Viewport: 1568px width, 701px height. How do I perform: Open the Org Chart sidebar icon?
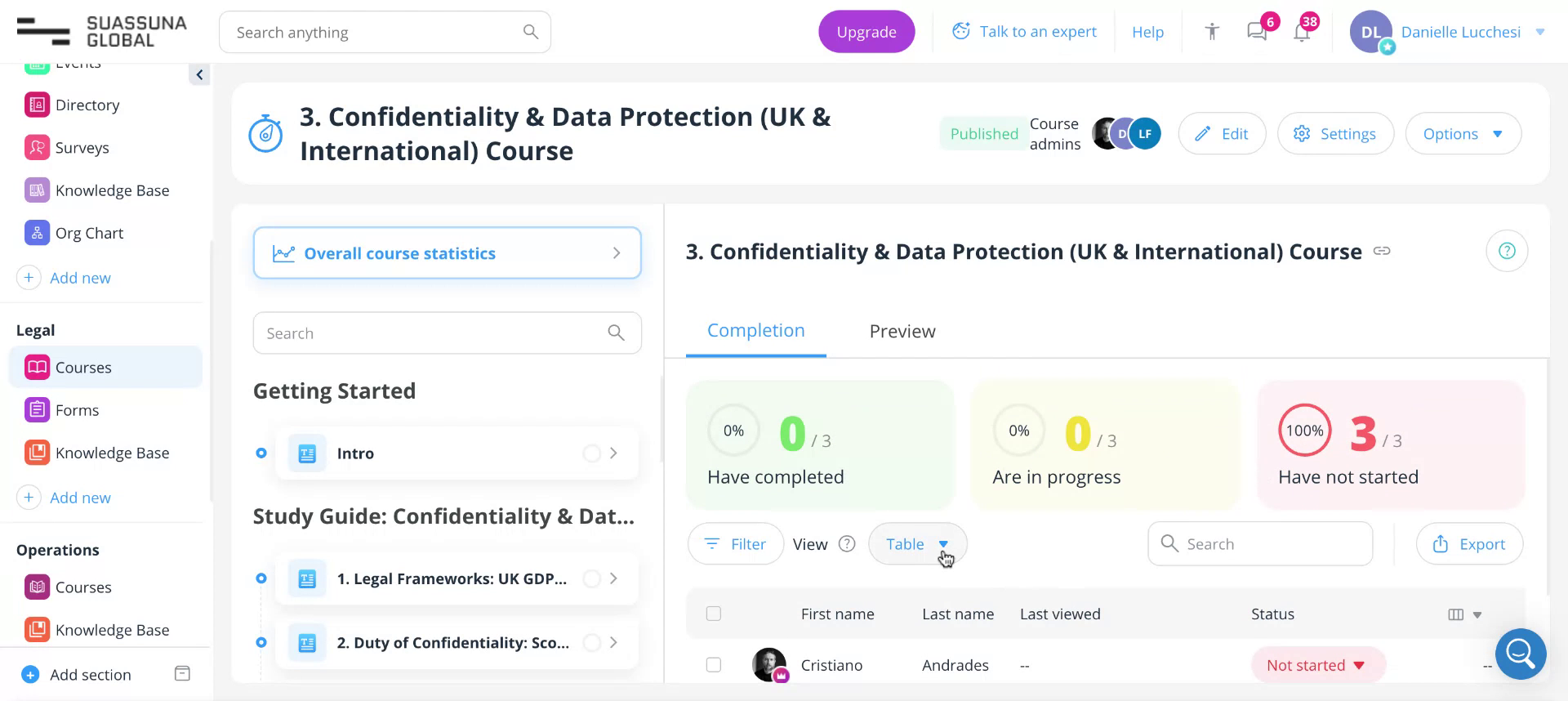pyautogui.click(x=37, y=233)
